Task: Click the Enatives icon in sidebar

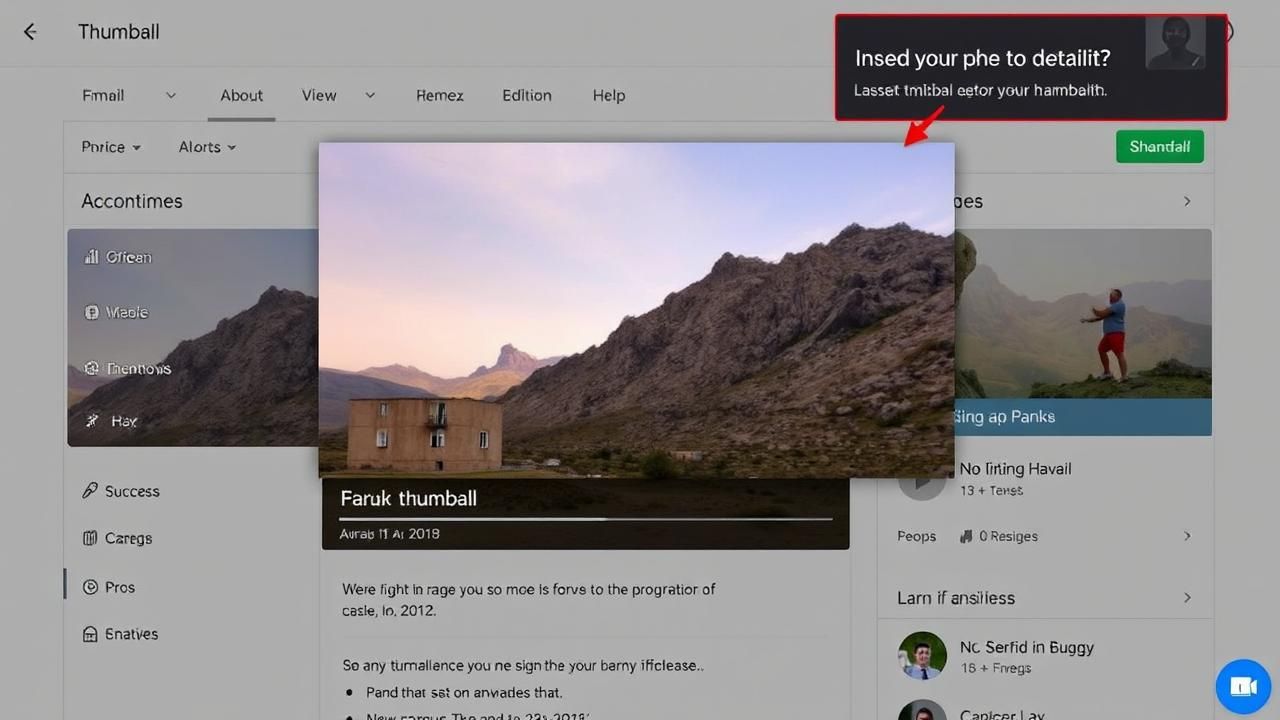Action: pos(90,634)
